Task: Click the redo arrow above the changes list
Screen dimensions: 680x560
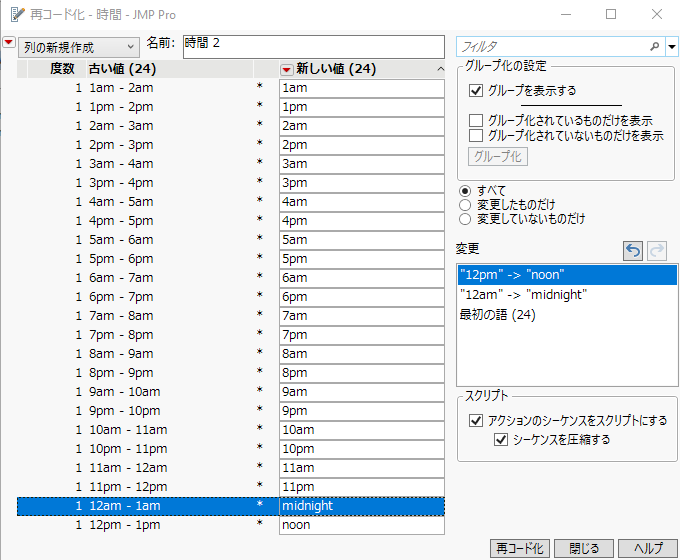Action: pyautogui.click(x=656, y=251)
